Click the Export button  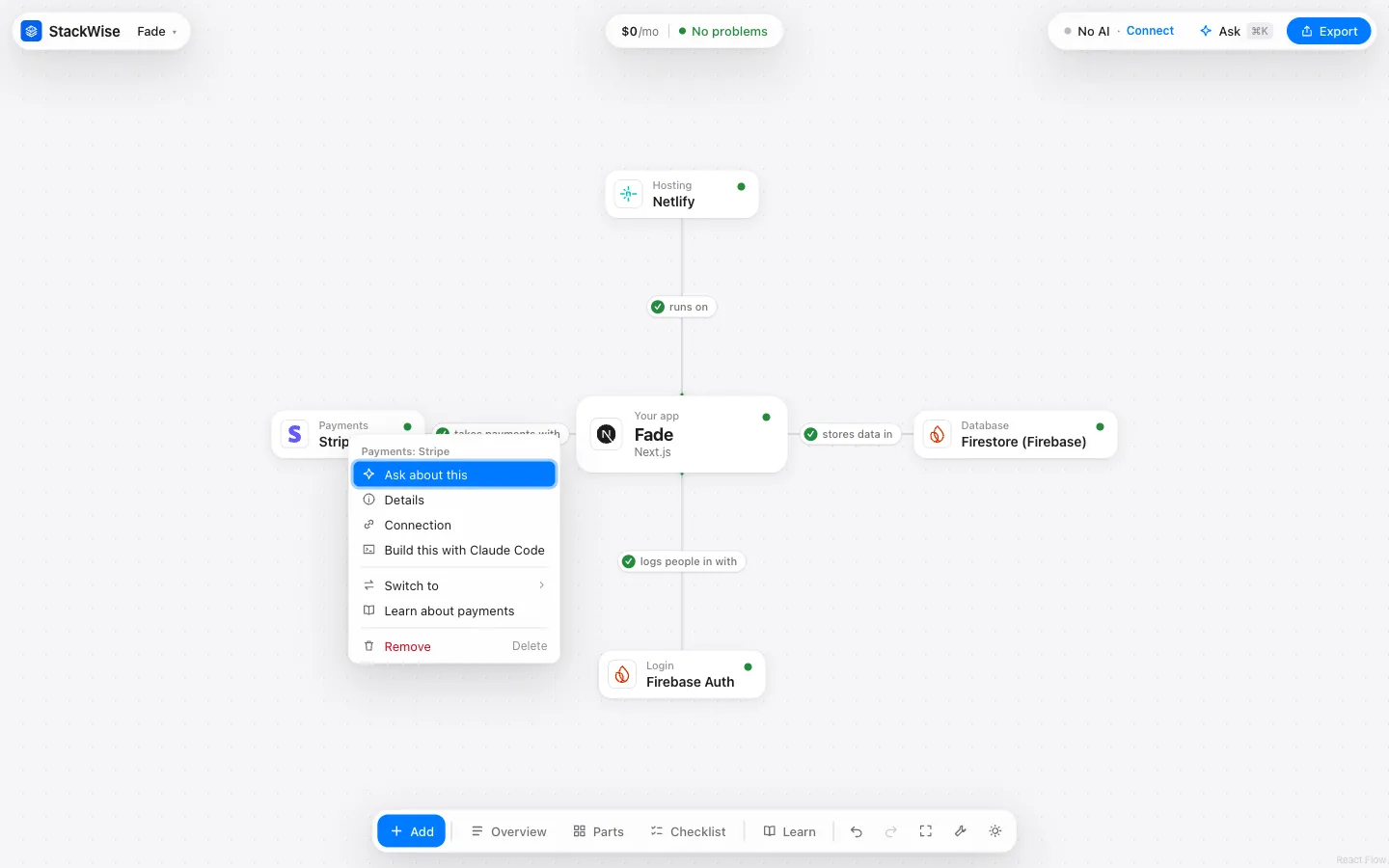click(x=1328, y=31)
